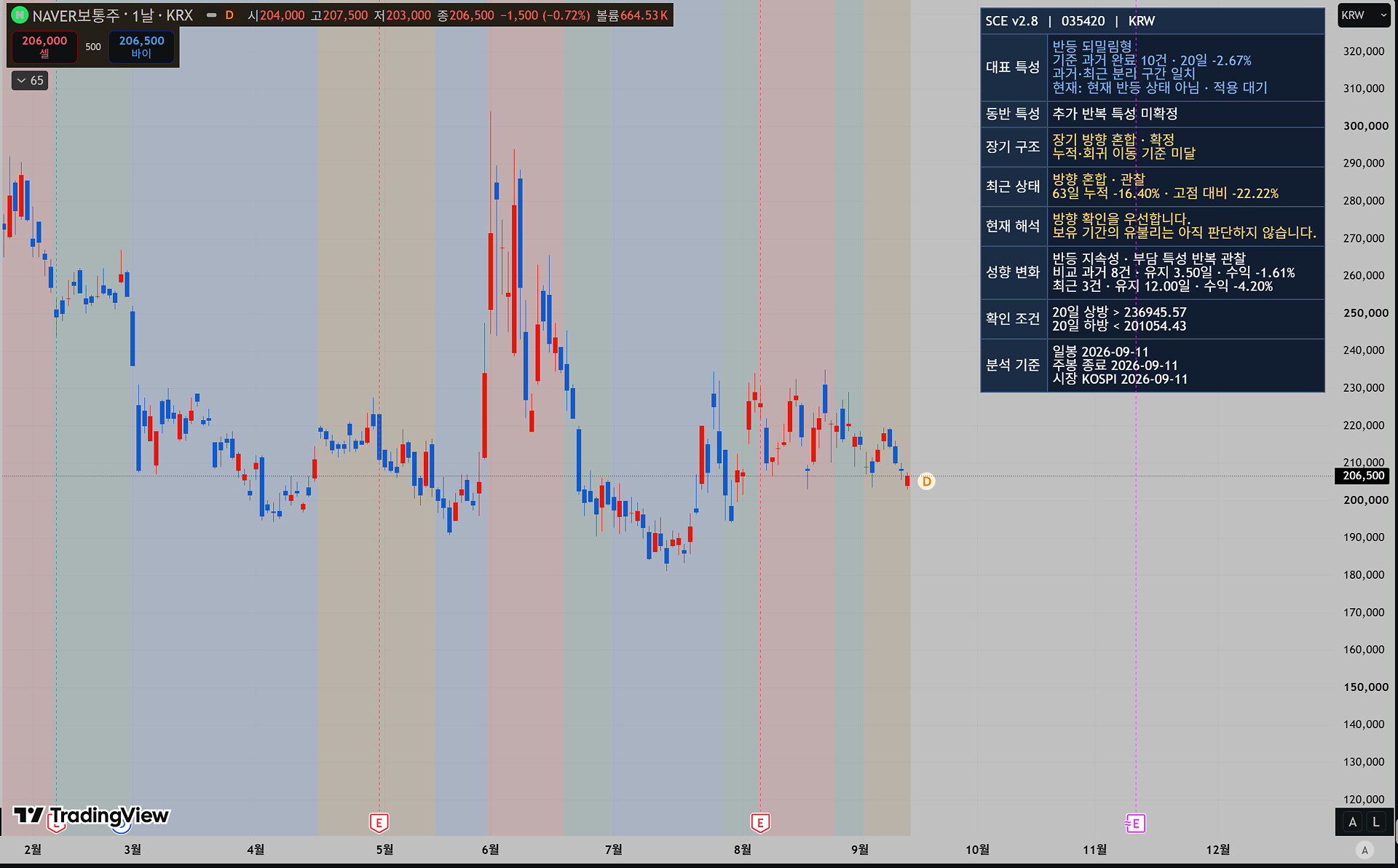The height and width of the screenshot is (868, 1398).
Task: Click the circular A button at bottom right
Action: click(x=1365, y=850)
